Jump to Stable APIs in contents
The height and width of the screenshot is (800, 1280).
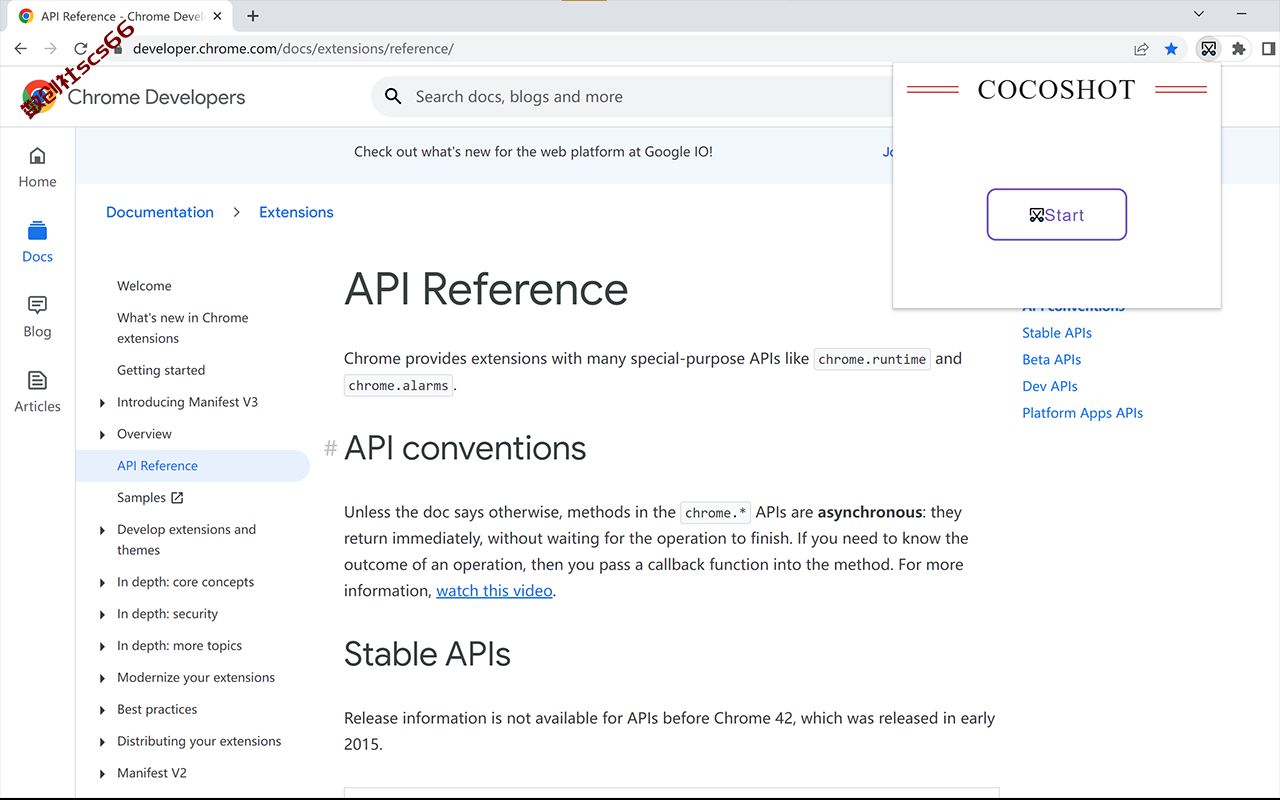tap(1057, 333)
